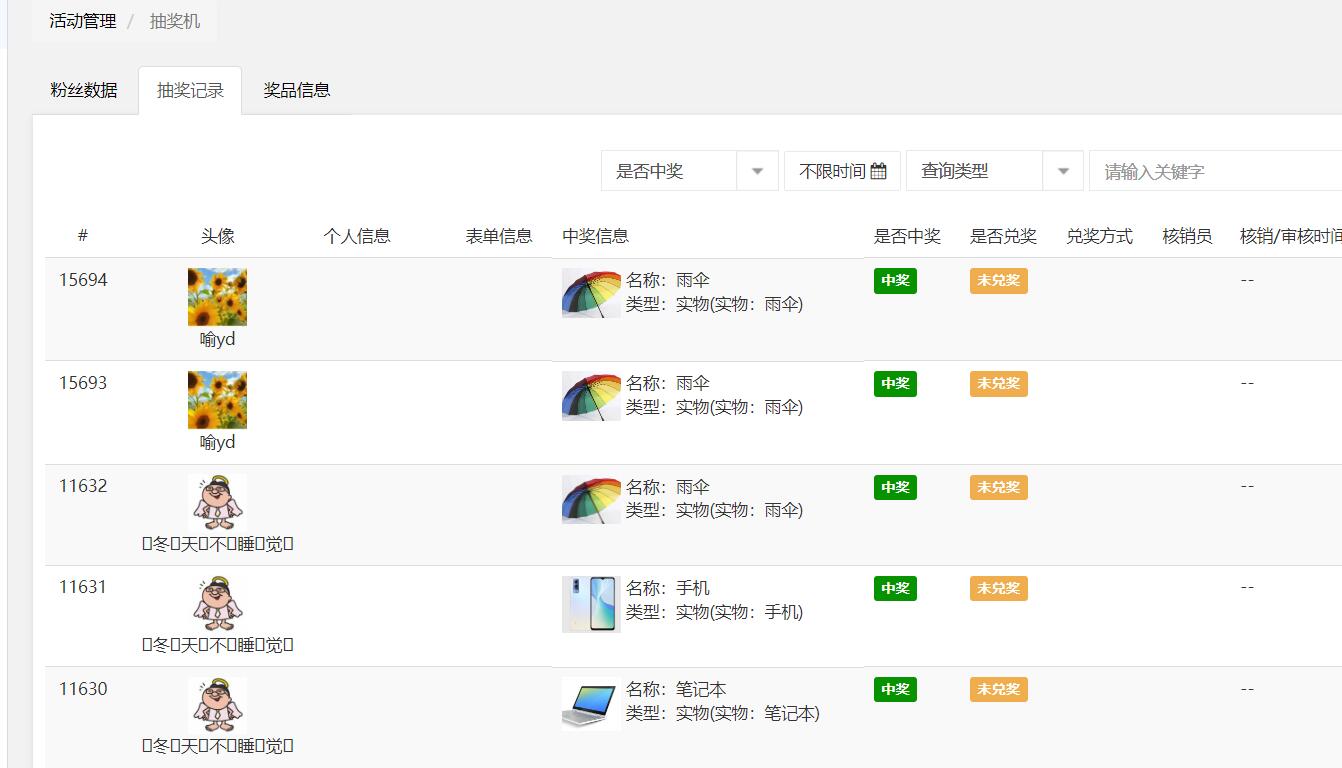
Task: Click the umbrella prize icon in row 15694
Action: click(x=589, y=293)
